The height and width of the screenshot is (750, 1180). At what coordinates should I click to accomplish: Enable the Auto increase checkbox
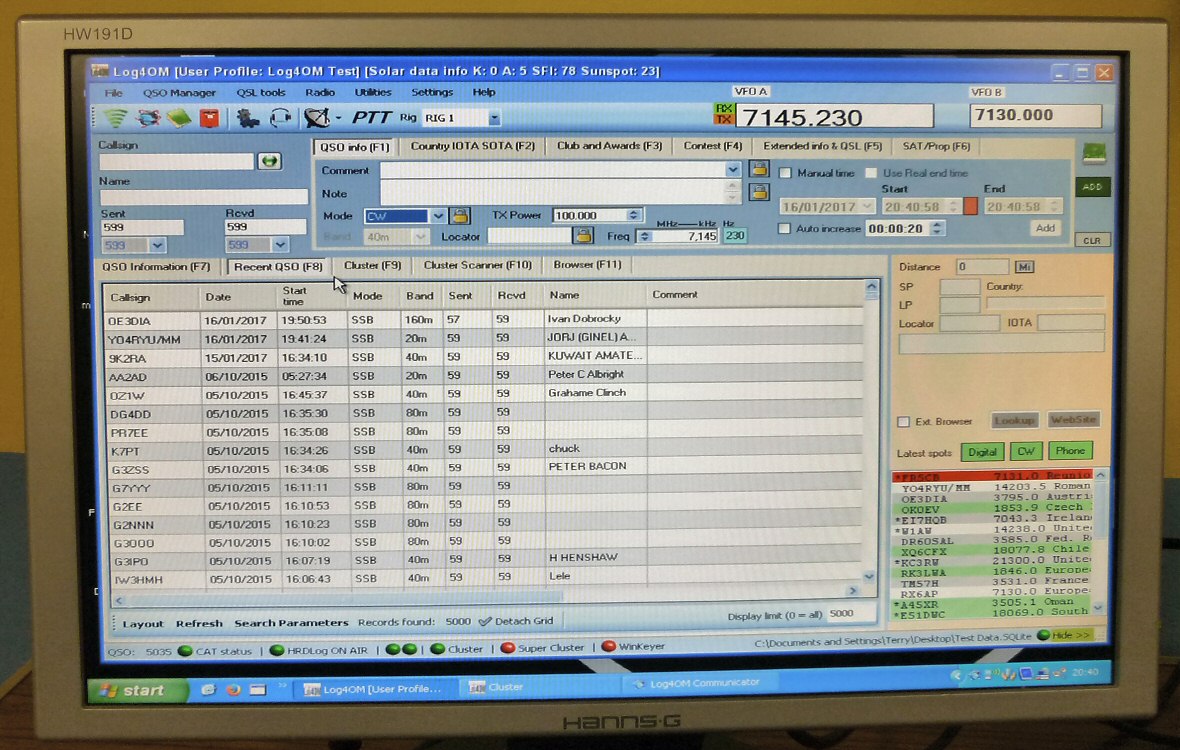[x=784, y=228]
